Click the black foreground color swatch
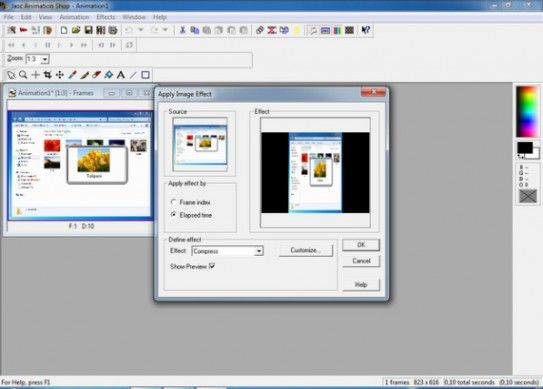The height and width of the screenshot is (389, 543). 525,147
